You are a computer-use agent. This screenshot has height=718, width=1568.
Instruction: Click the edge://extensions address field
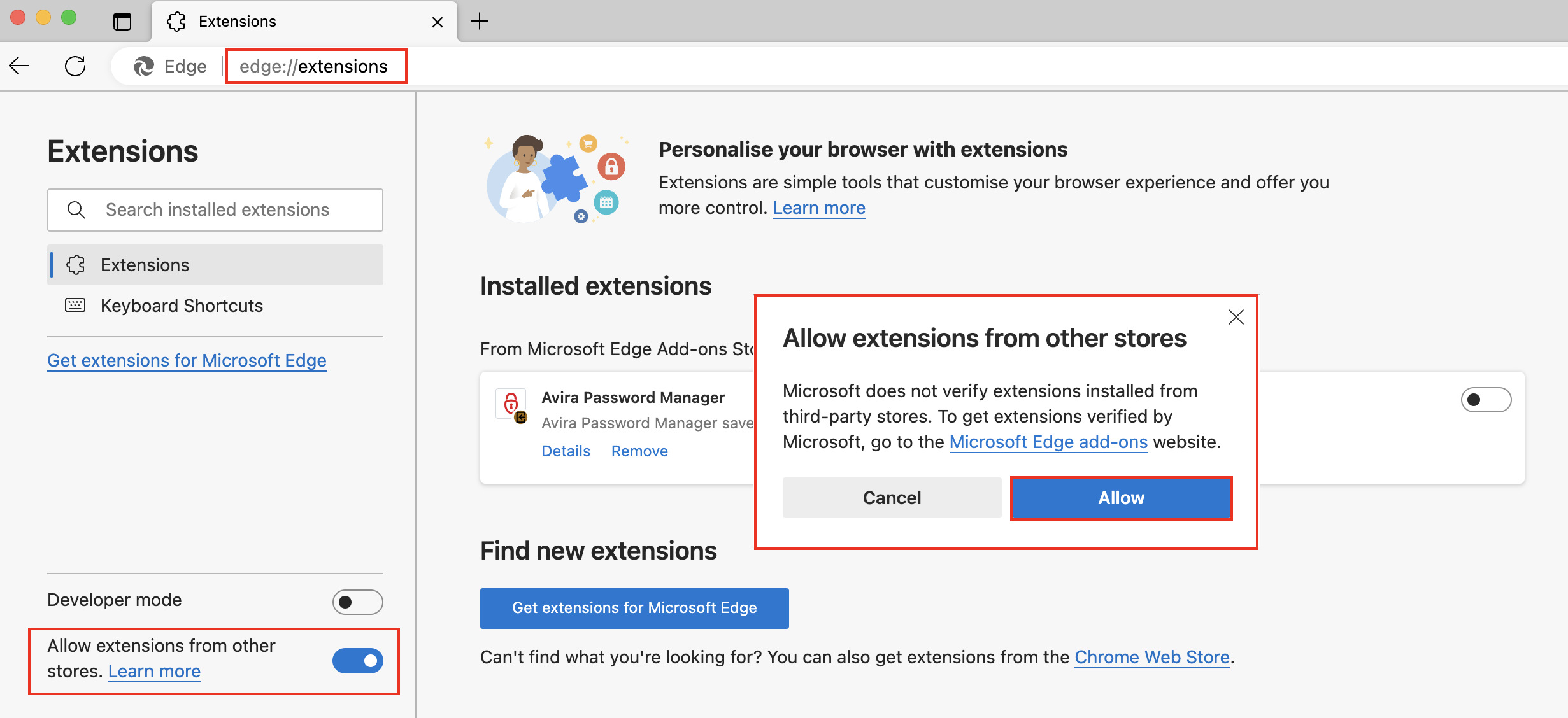click(x=313, y=66)
